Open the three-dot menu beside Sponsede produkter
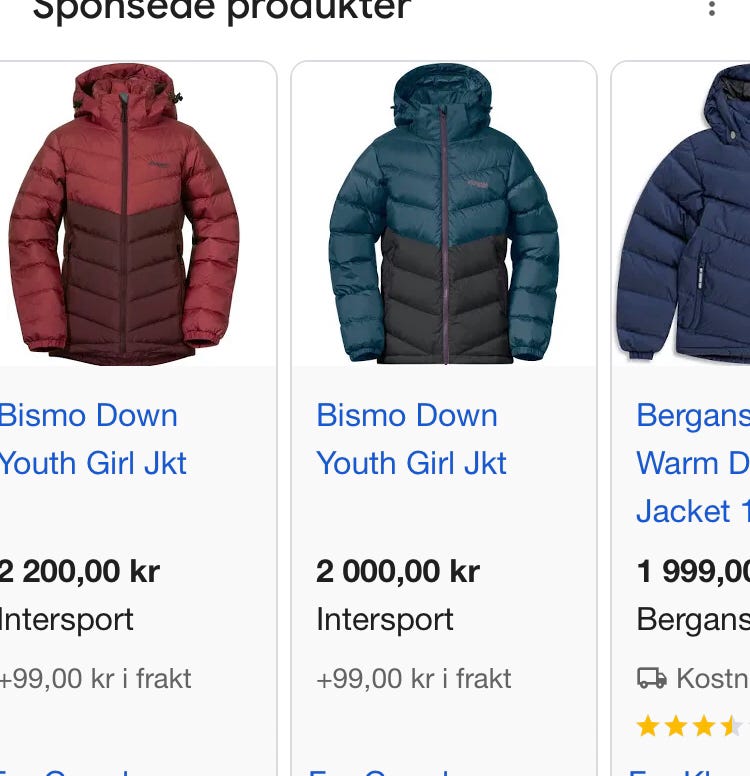The image size is (750, 776). (711, 9)
